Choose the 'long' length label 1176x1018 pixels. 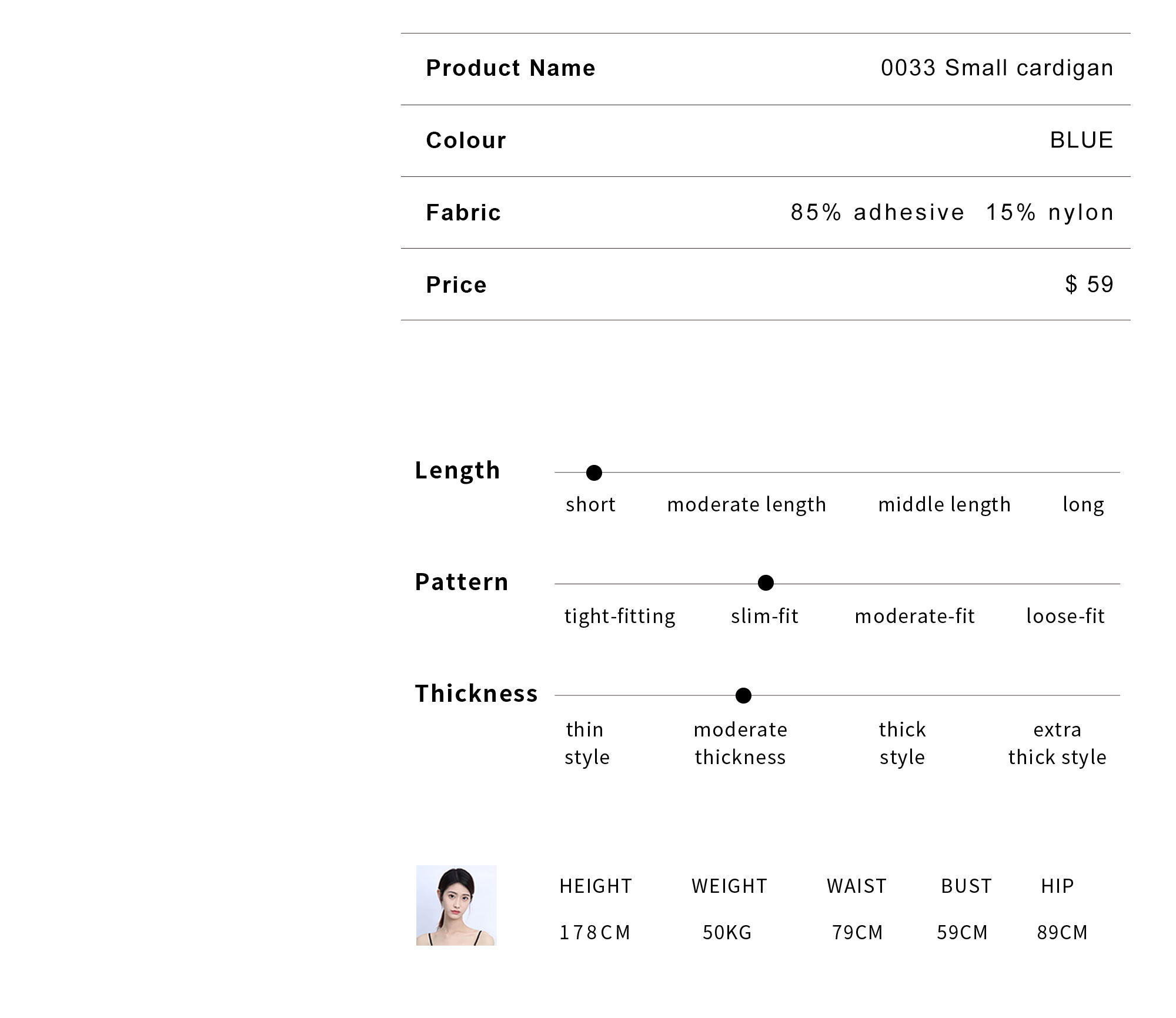coord(1083,505)
